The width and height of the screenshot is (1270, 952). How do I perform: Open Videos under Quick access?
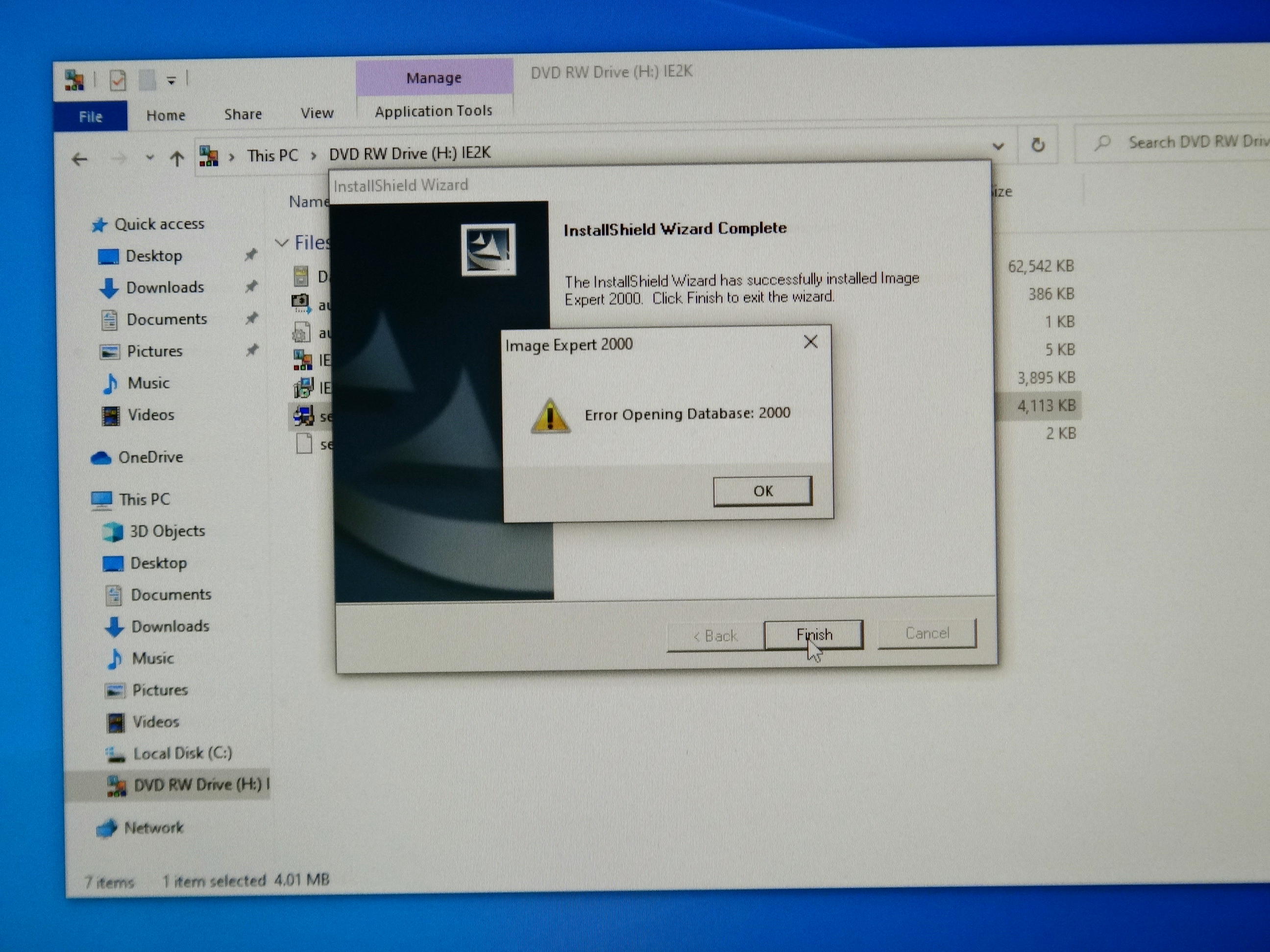pos(150,415)
